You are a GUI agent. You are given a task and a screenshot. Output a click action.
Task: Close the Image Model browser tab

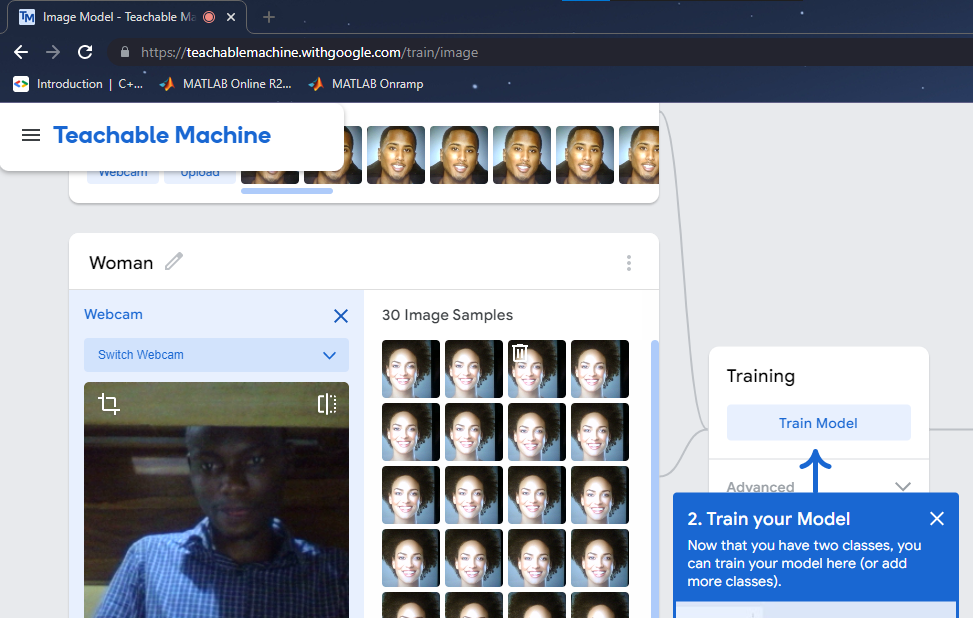(x=231, y=17)
